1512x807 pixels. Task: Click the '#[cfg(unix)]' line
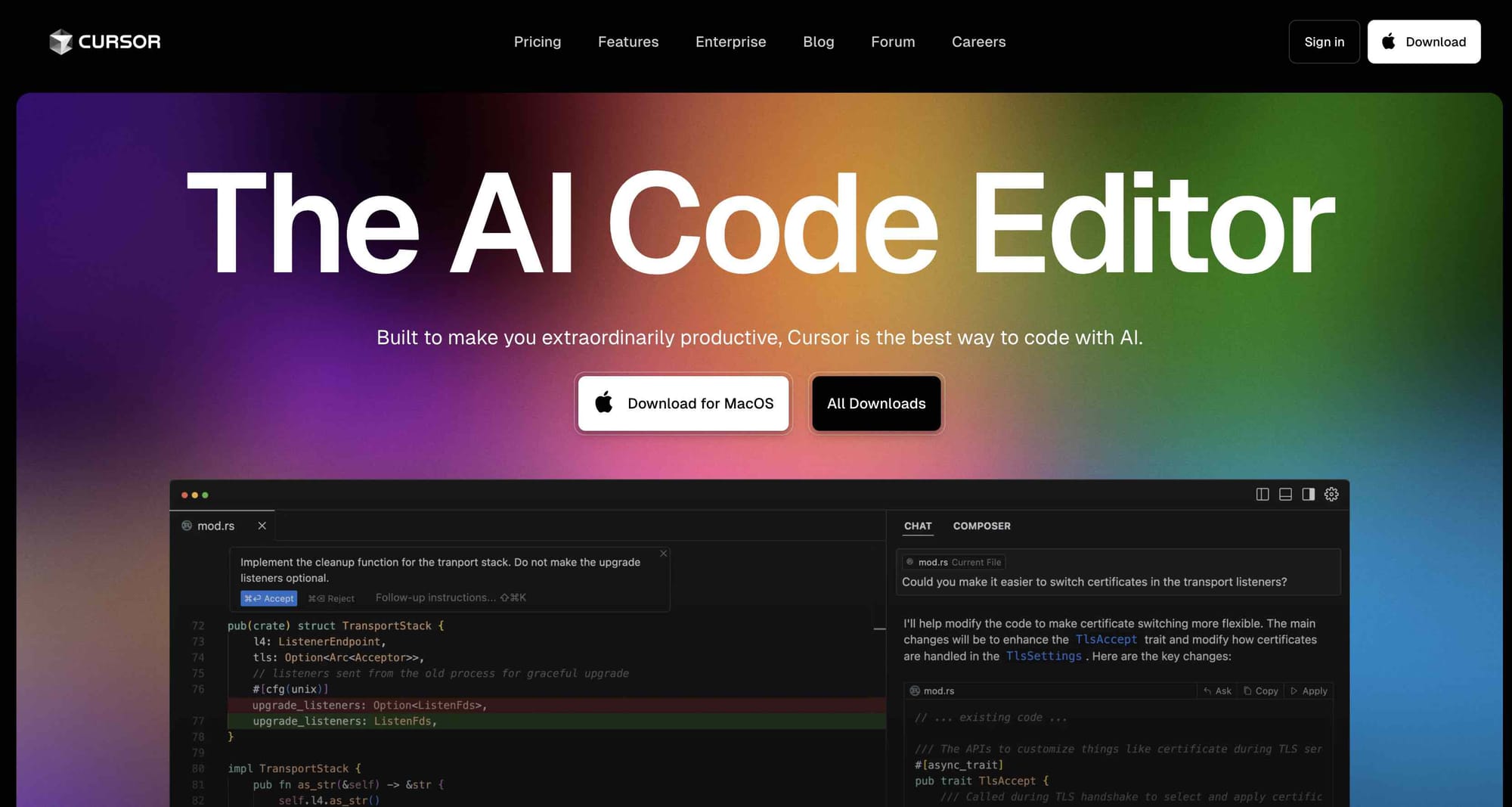(x=290, y=689)
